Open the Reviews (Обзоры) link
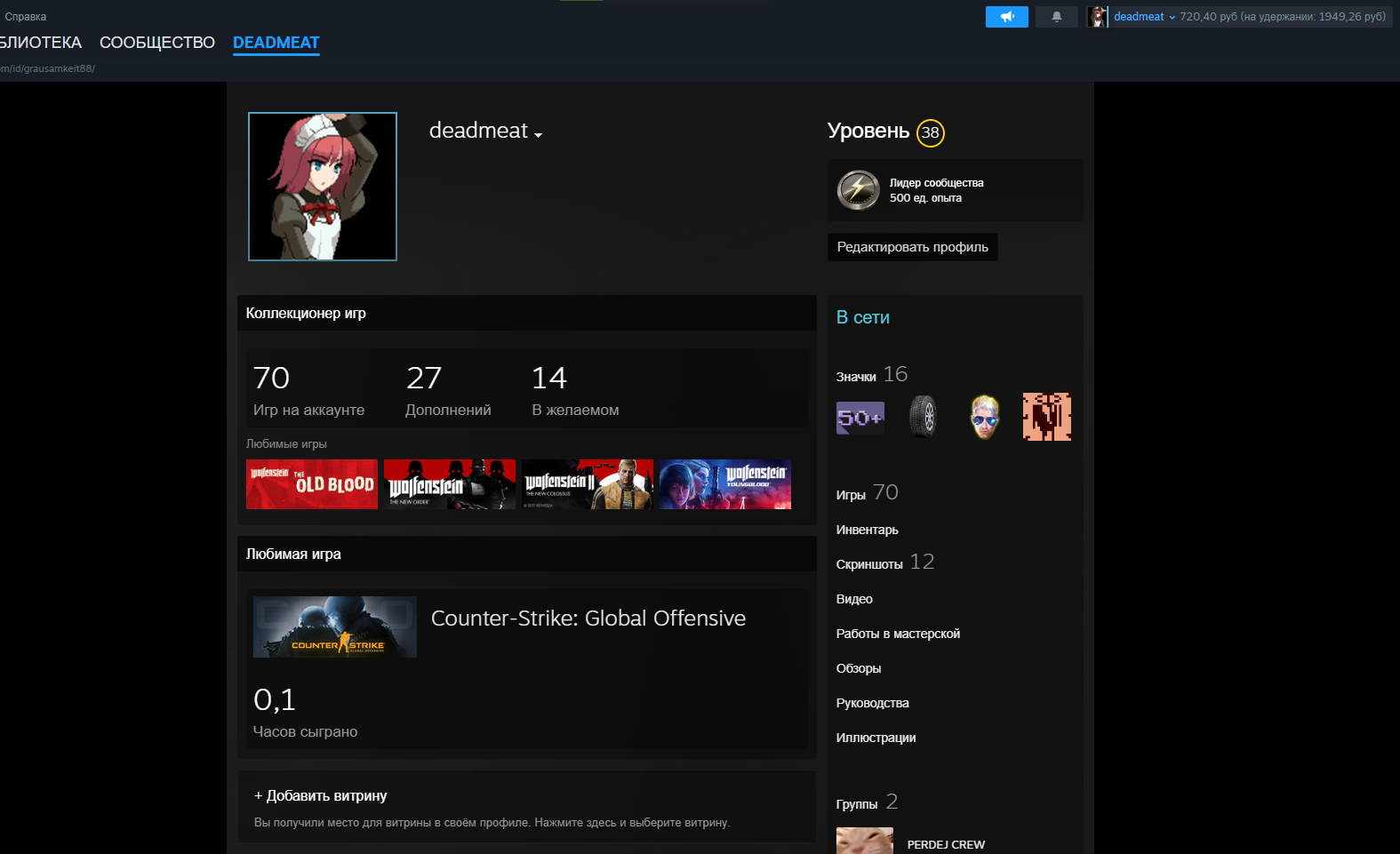1400x854 pixels. point(859,668)
